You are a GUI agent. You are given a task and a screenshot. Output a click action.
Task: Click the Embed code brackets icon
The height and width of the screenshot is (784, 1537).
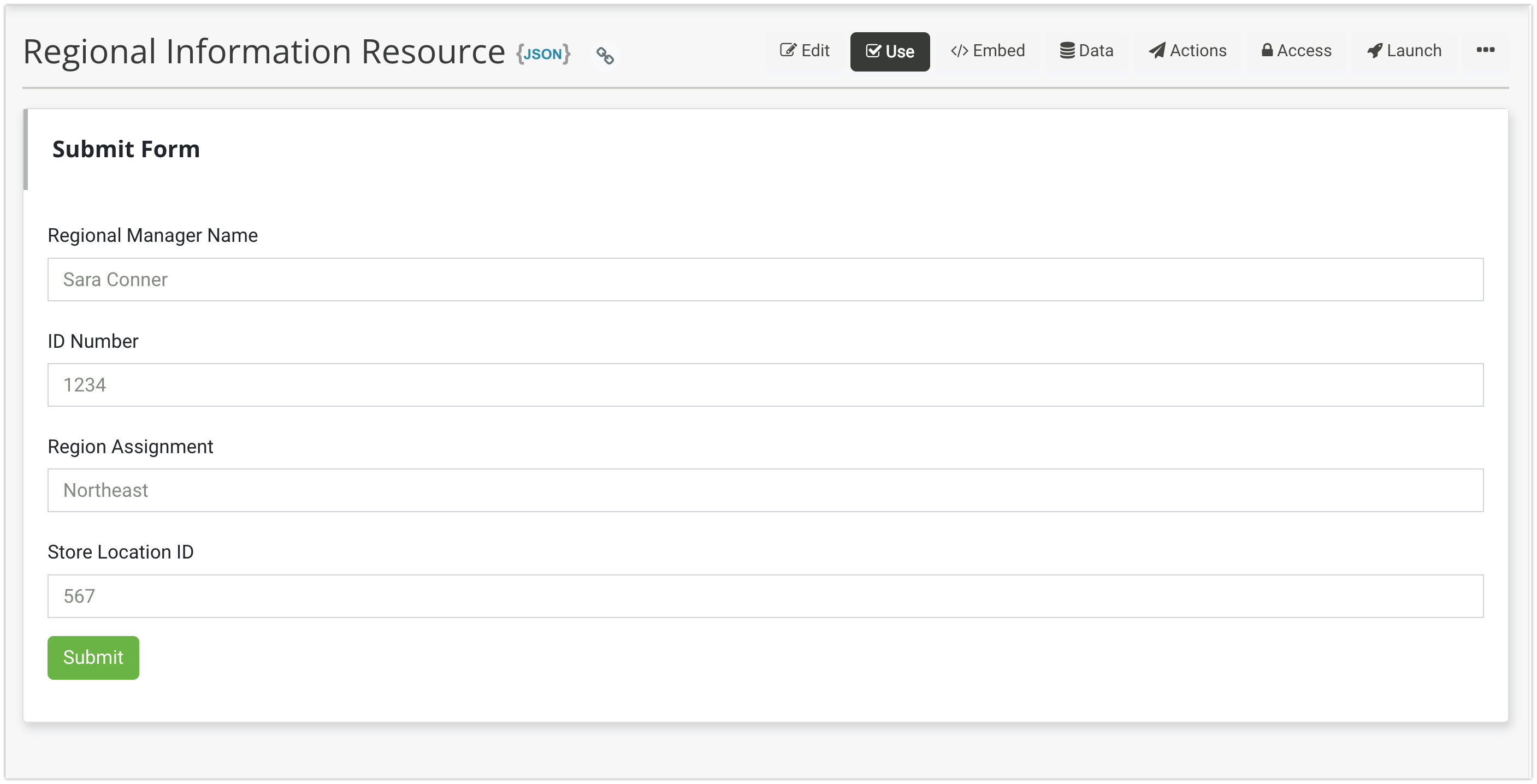[959, 51]
